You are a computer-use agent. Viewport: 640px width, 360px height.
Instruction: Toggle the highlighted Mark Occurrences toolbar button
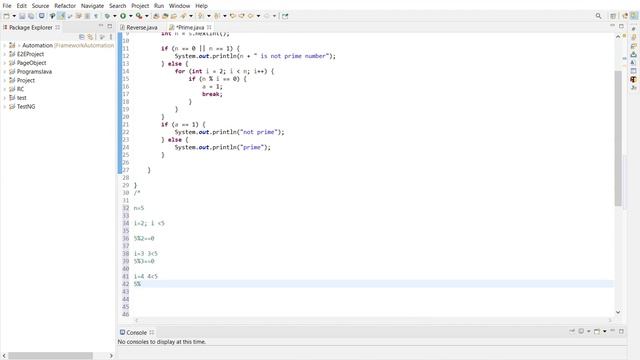pos(61,16)
